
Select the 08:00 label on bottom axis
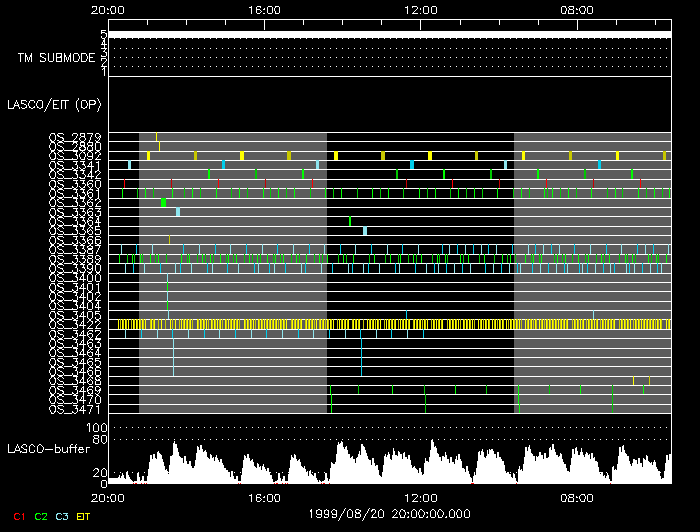pyautogui.click(x=577, y=495)
